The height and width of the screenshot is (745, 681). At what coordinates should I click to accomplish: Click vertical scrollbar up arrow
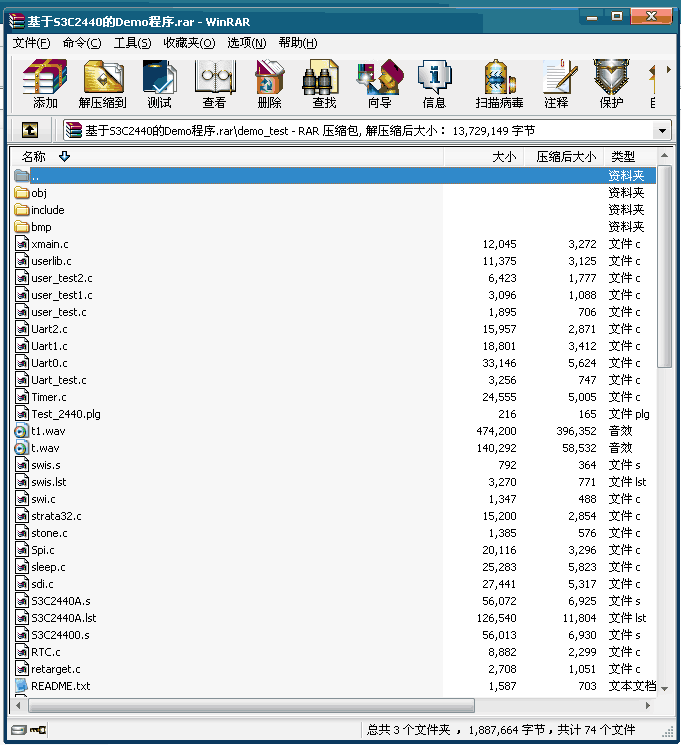[664, 155]
